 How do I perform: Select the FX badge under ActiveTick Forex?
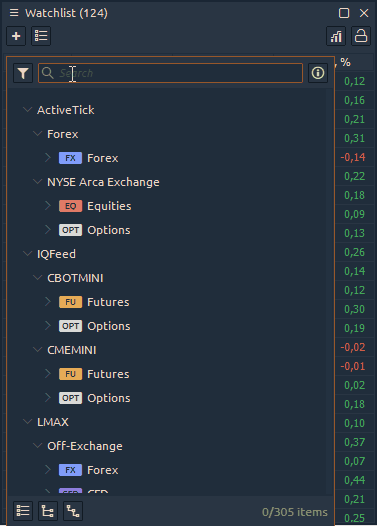[70, 158]
